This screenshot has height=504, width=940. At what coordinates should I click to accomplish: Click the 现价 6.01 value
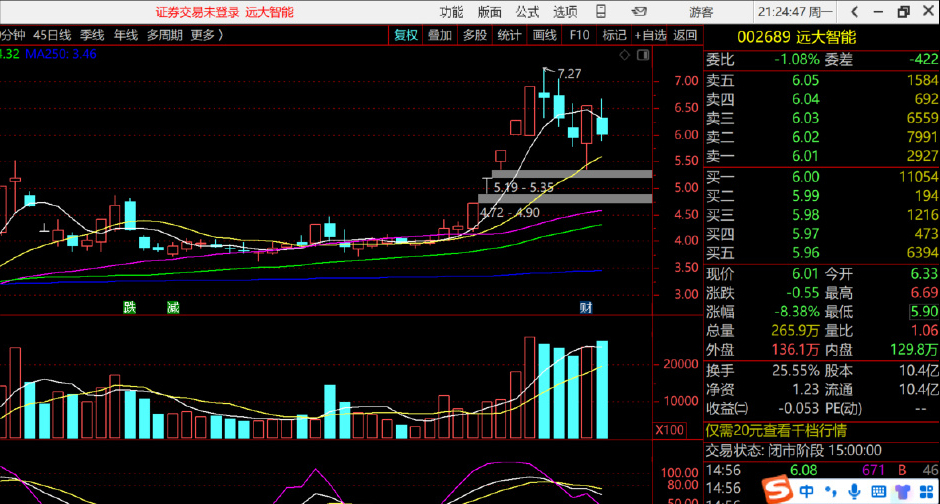point(805,274)
